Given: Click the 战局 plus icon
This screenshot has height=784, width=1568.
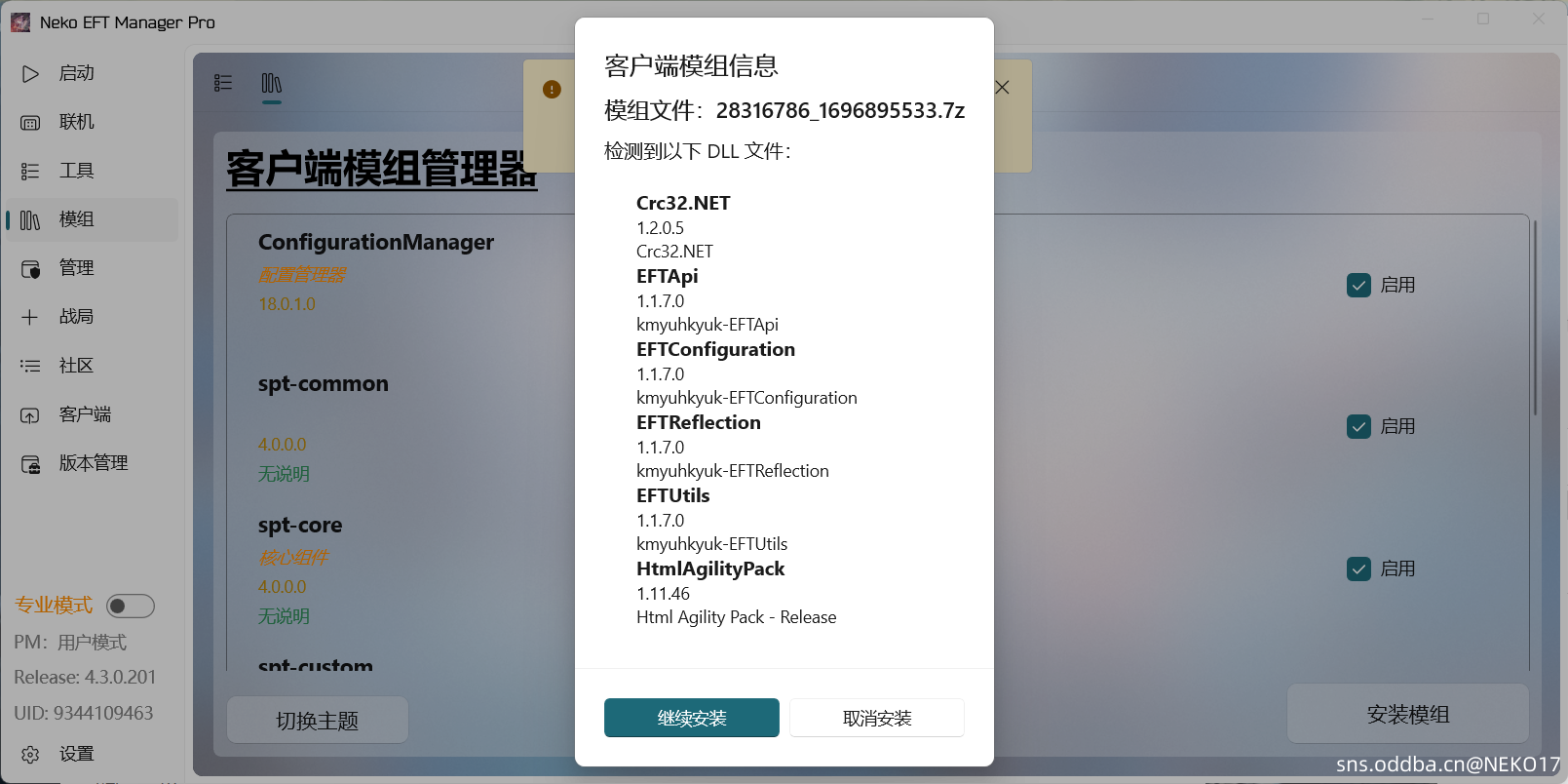Looking at the screenshot, I should pyautogui.click(x=30, y=317).
